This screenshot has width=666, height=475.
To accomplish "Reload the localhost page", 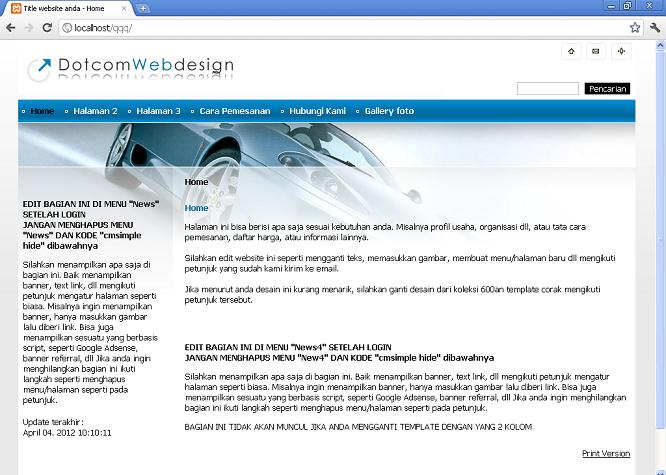I will pos(47,28).
